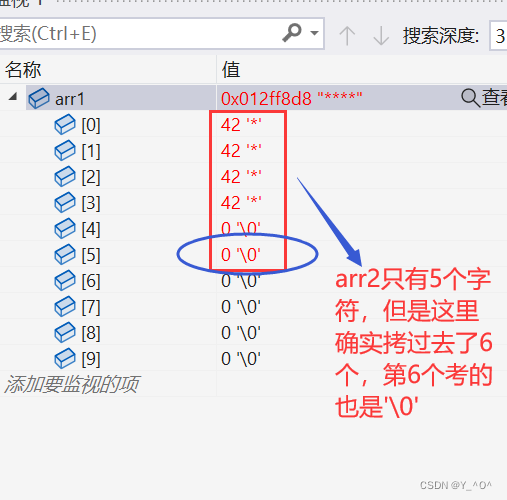Open the search options dropdown arrow
This screenshot has width=507, height=500.
(314, 33)
